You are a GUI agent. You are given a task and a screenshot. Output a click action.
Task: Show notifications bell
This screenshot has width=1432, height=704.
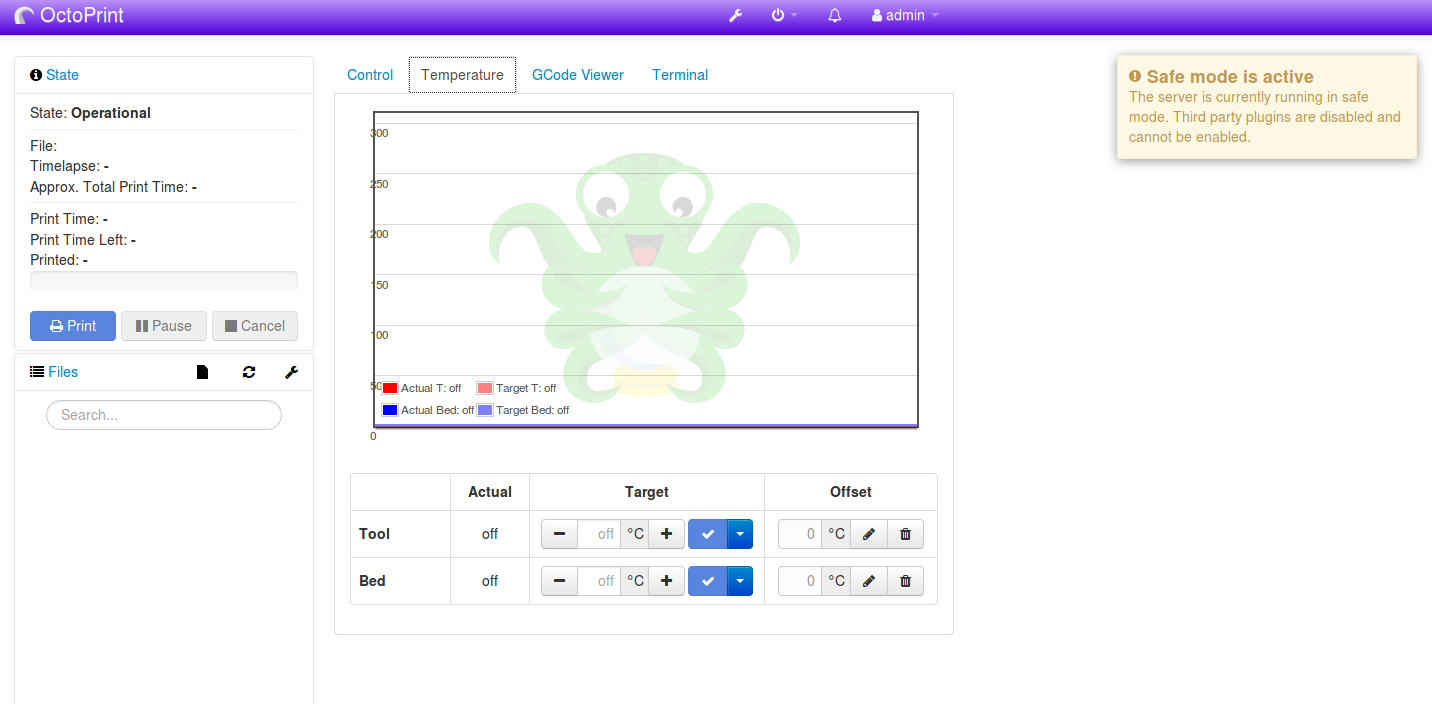pyautogui.click(x=835, y=16)
